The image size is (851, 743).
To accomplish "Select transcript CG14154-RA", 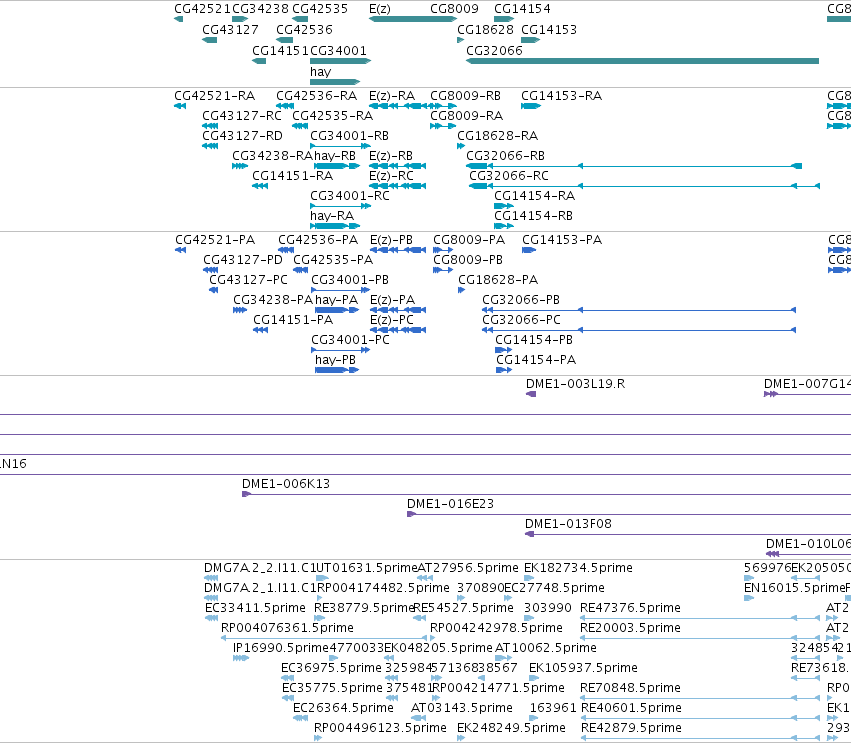I will point(534,196).
